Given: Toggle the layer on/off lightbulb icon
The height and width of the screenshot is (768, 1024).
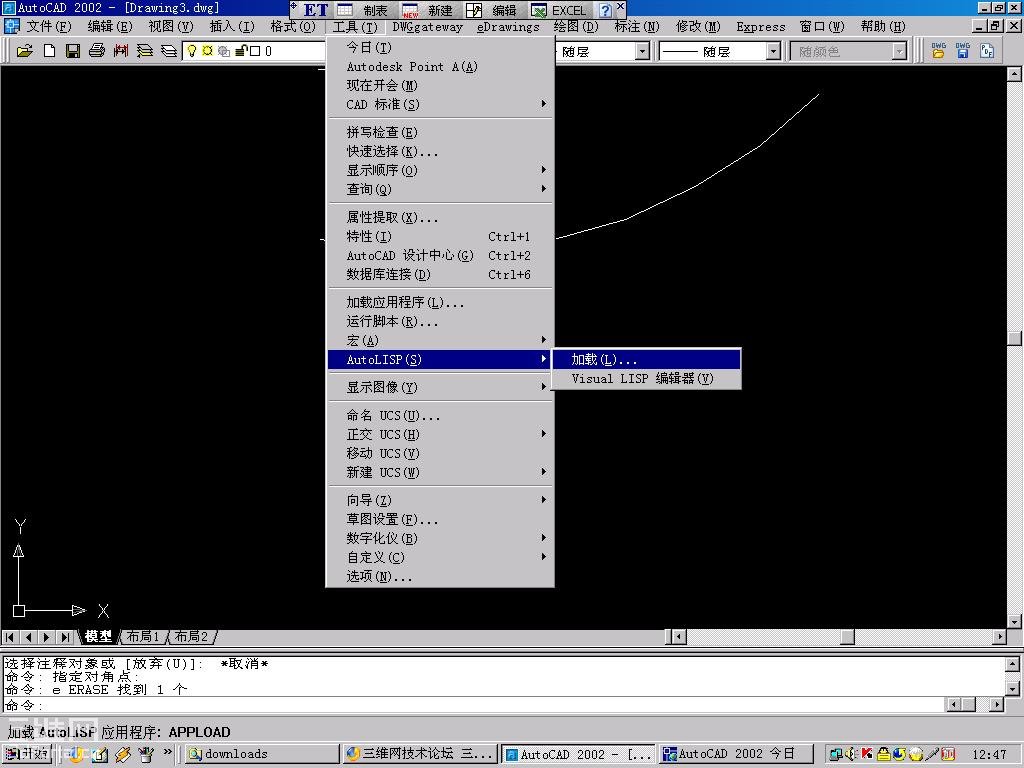Looking at the screenshot, I should 192,51.
